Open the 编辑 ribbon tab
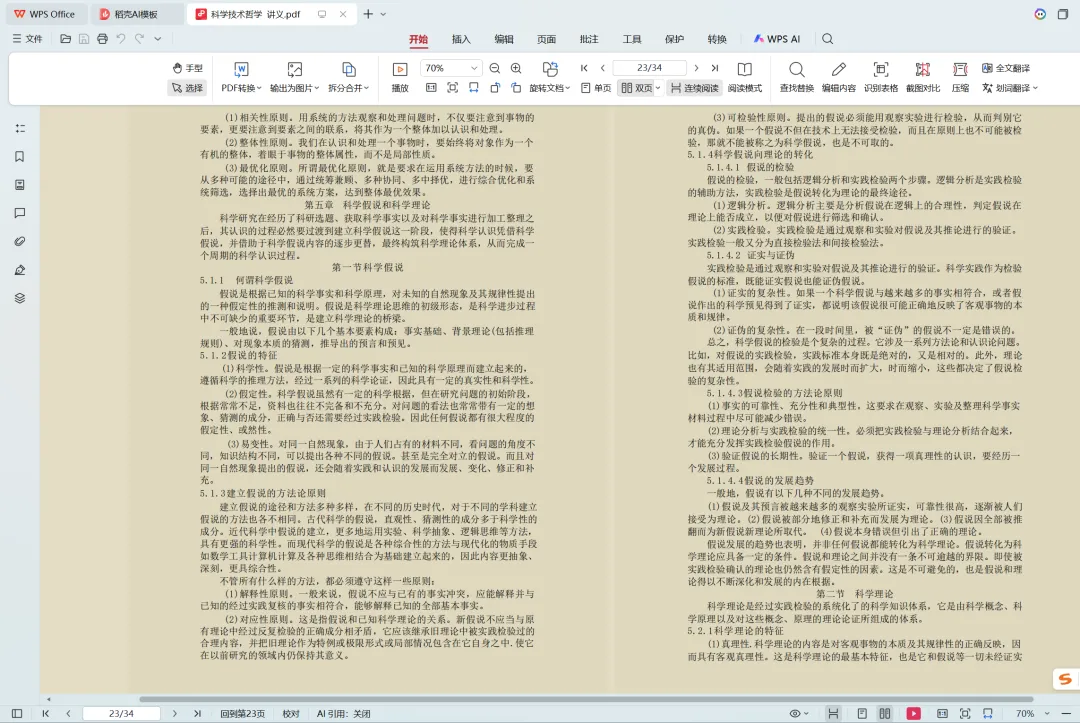This screenshot has height=723, width=1080. click(x=503, y=39)
